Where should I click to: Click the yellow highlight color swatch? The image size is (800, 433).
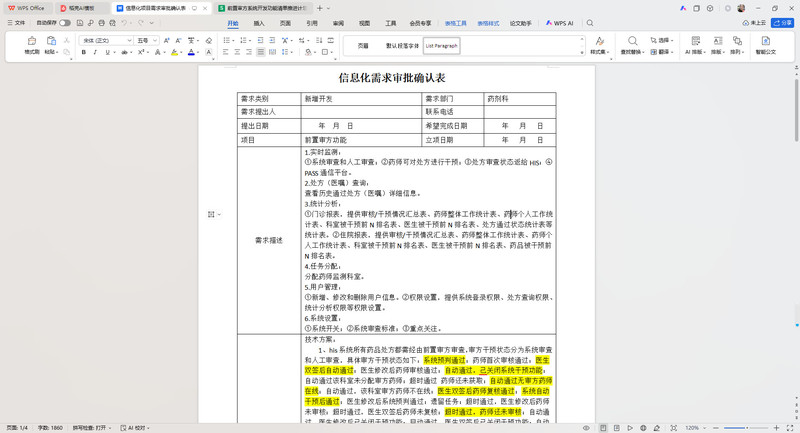(174, 52)
